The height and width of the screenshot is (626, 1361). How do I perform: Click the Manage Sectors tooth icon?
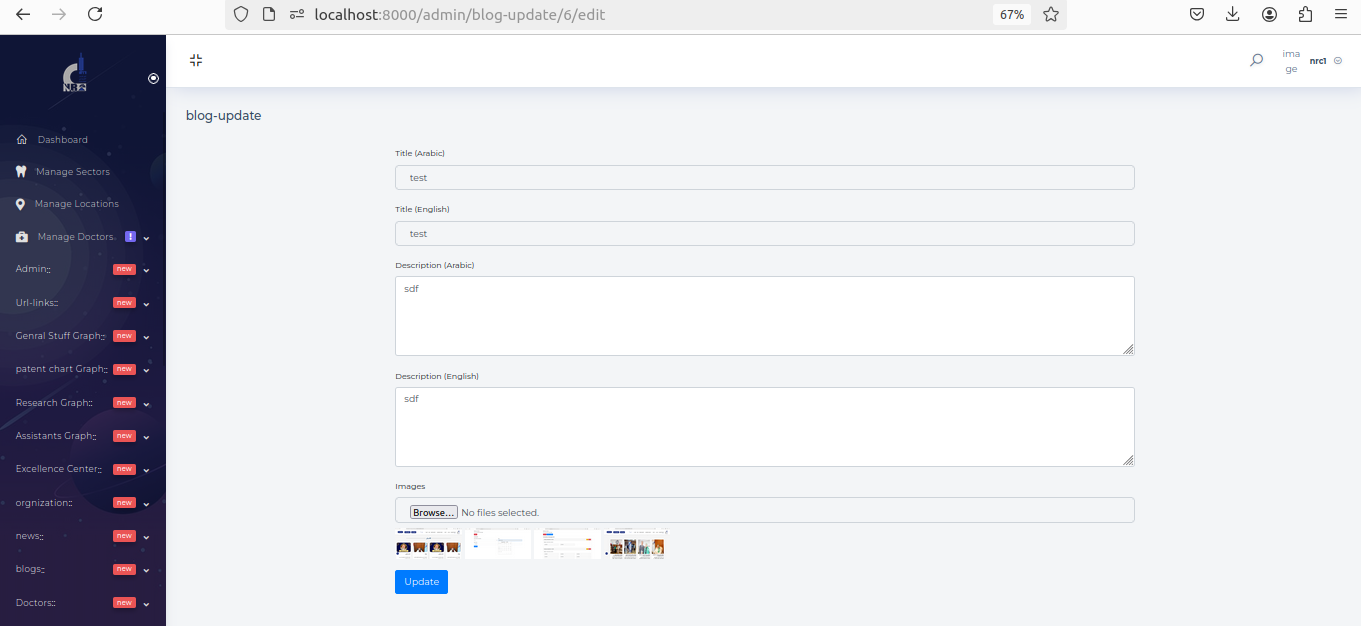coord(21,172)
